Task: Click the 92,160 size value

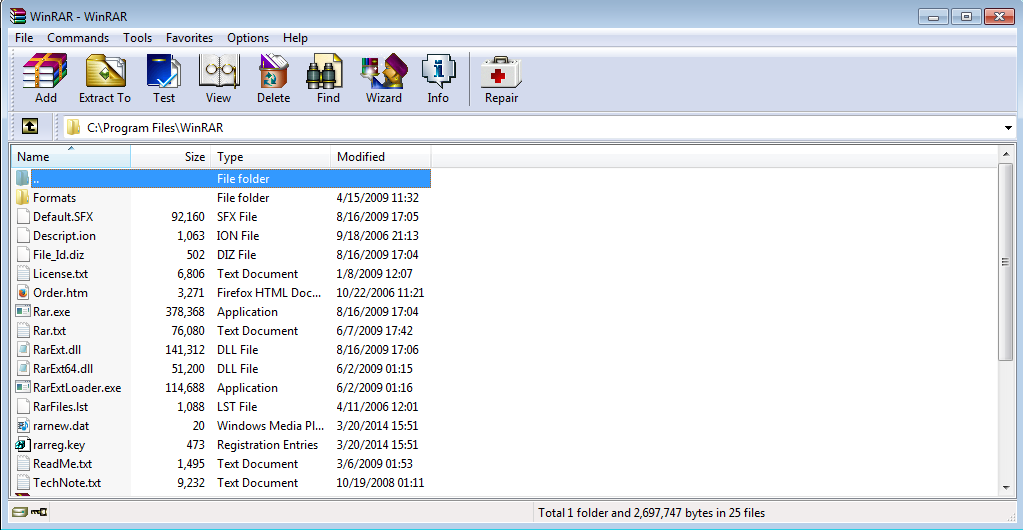Action: tap(188, 216)
